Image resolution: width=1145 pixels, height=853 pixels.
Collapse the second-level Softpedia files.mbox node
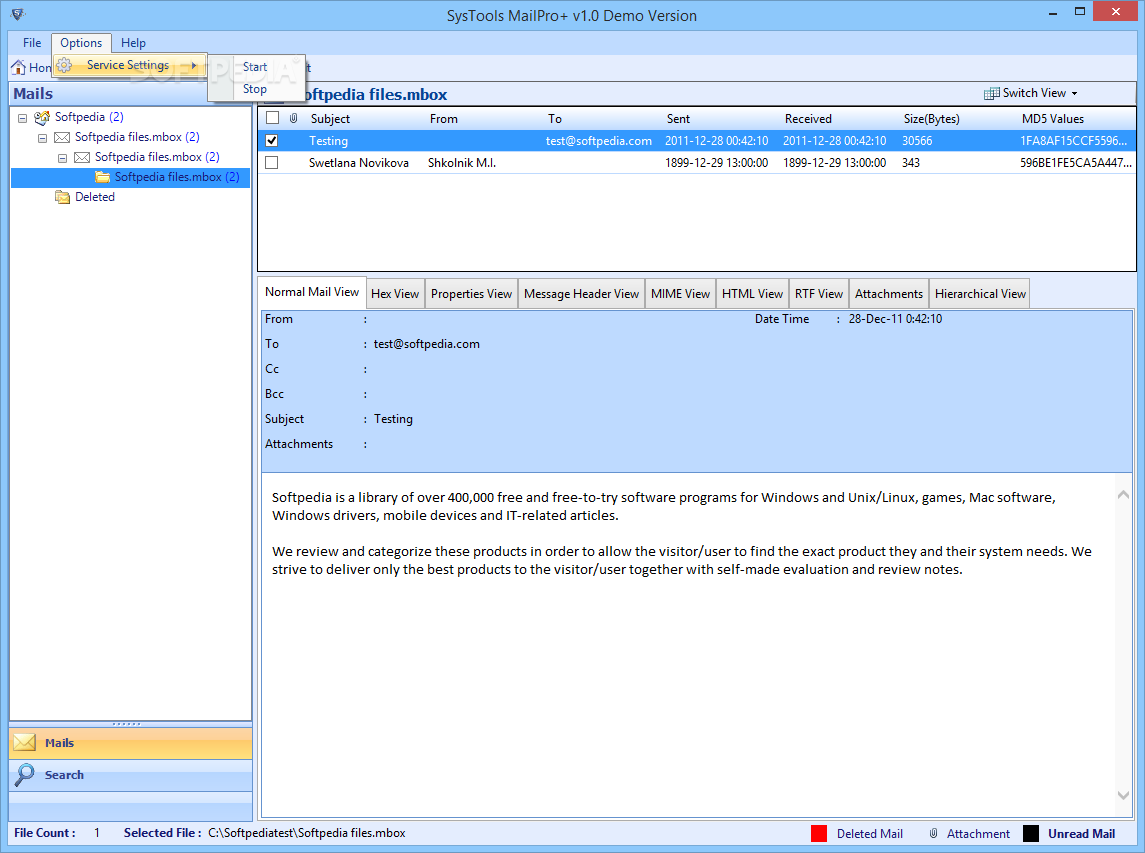tap(62, 157)
